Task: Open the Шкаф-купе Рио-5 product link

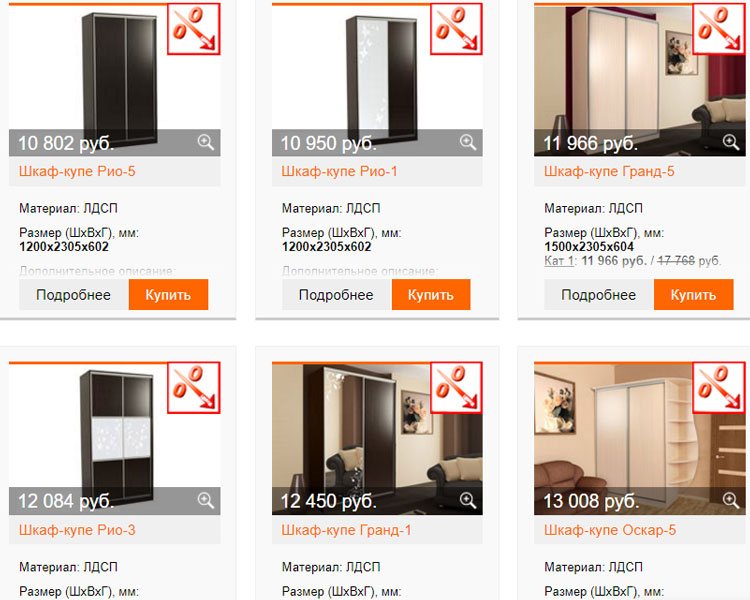Action: click(x=77, y=171)
